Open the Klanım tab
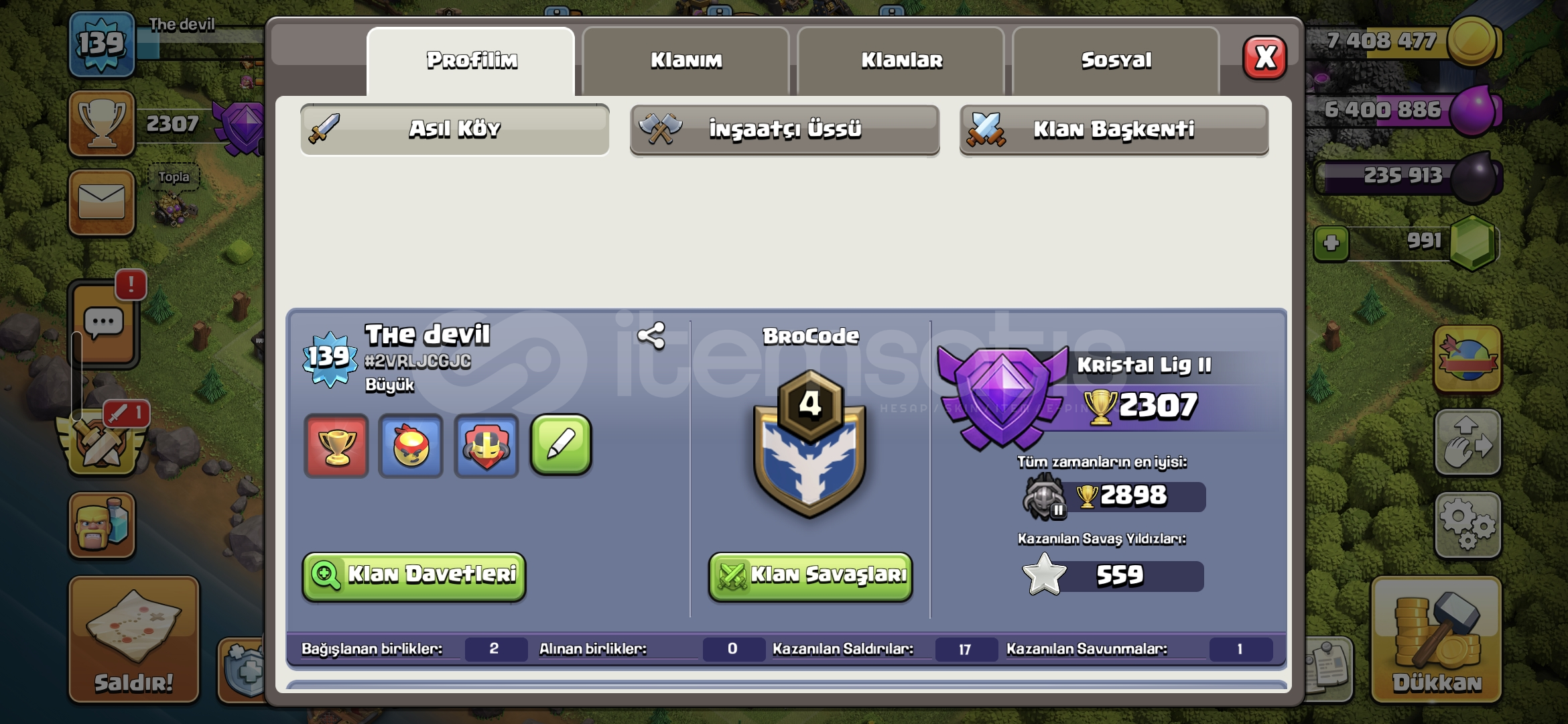Viewport: 1568px width, 724px height. 686,60
